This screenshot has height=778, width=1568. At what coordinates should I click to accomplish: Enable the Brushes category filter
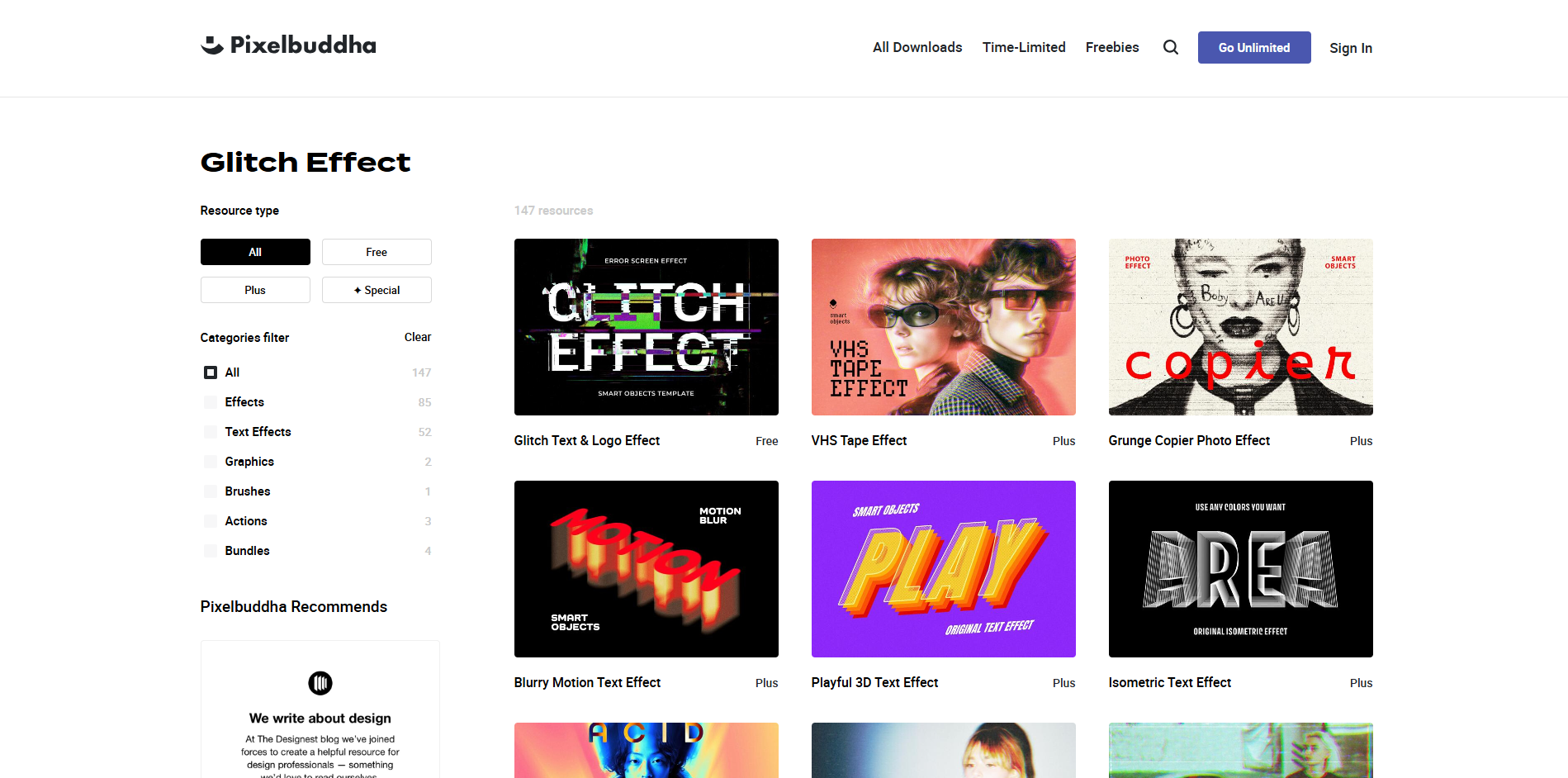210,491
